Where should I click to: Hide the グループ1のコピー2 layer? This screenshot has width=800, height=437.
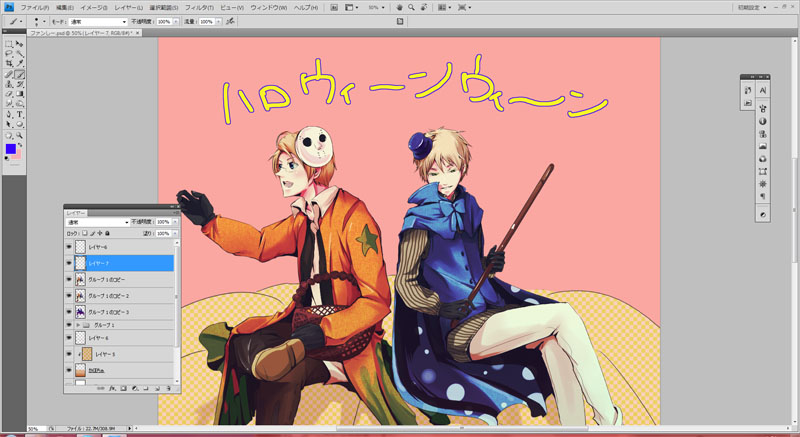(x=69, y=296)
